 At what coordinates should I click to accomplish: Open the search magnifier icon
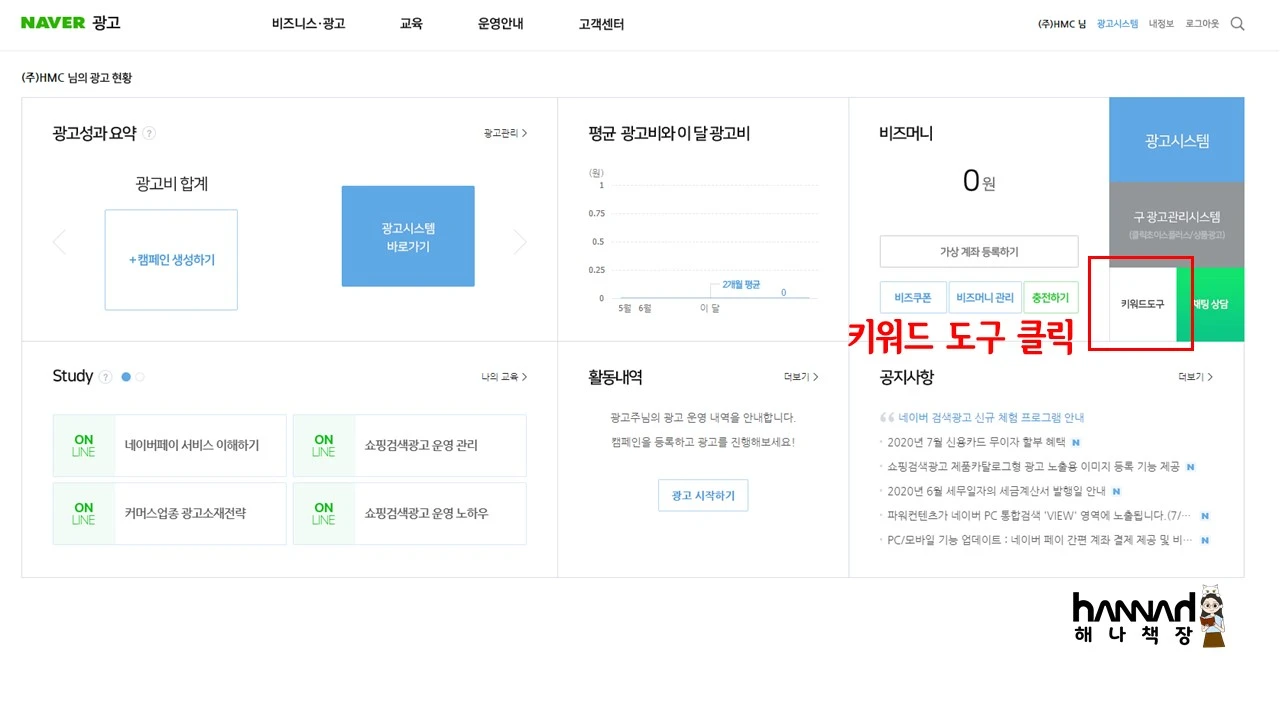click(x=1237, y=23)
